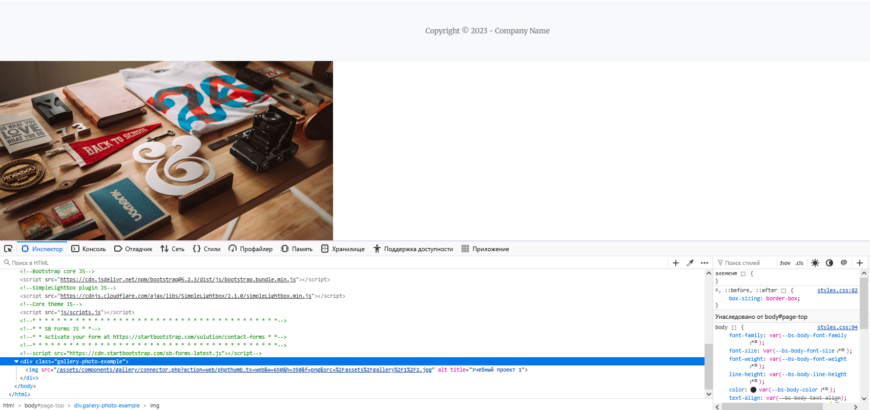The height and width of the screenshot is (410, 870).
Task: Add a new style rule plus icon
Action: [859, 263]
